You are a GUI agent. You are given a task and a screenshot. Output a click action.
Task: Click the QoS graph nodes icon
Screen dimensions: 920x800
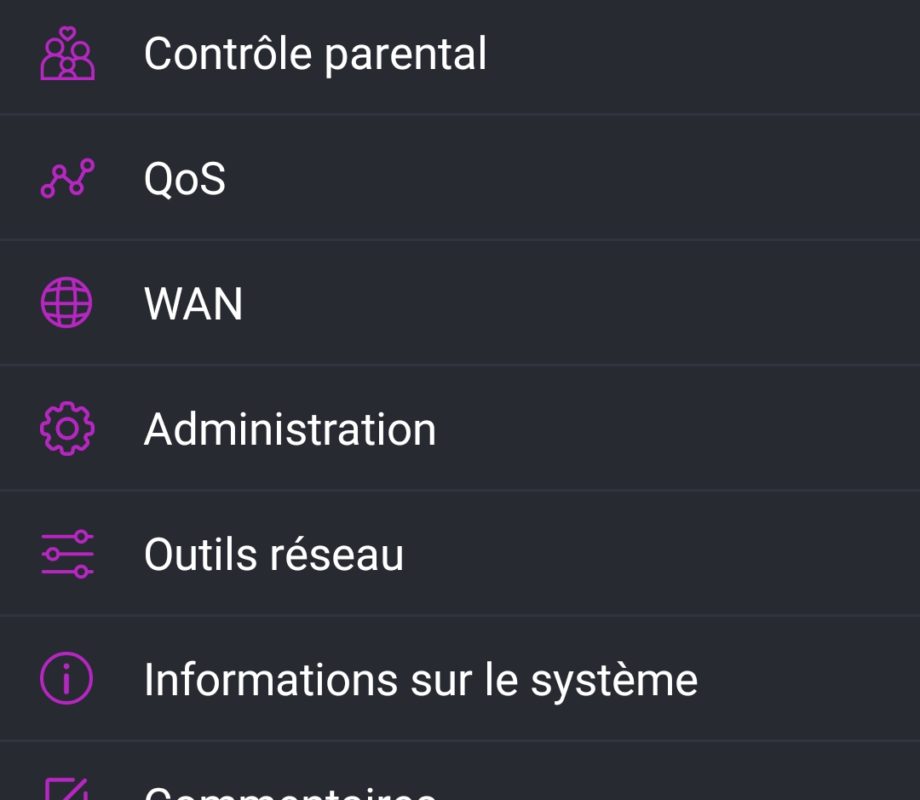[x=67, y=178]
